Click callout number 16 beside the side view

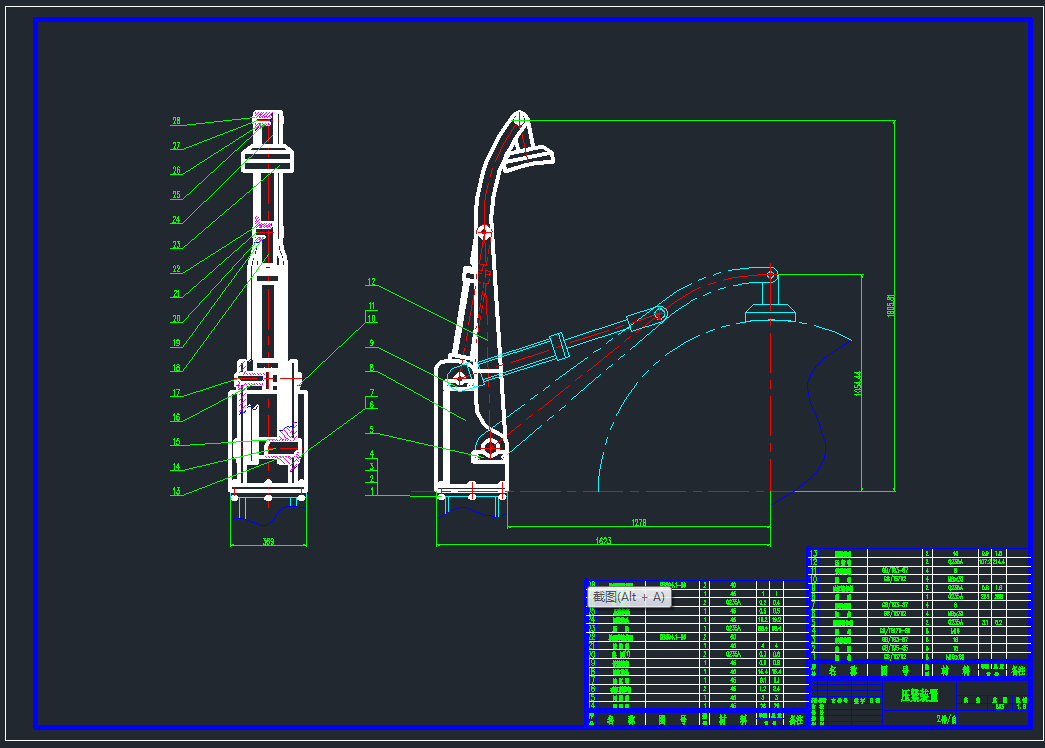pos(176,417)
